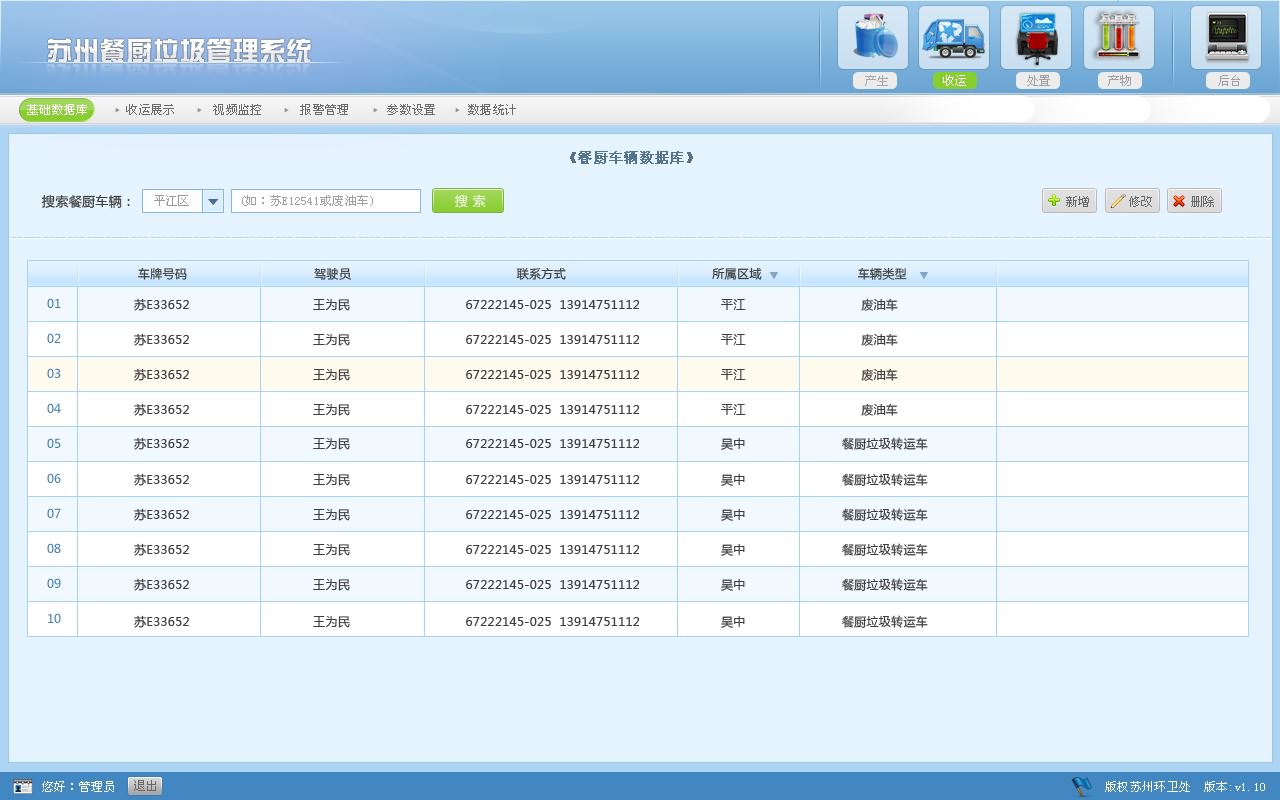
Task: Click the 驾驶员 column header
Action: [332, 274]
